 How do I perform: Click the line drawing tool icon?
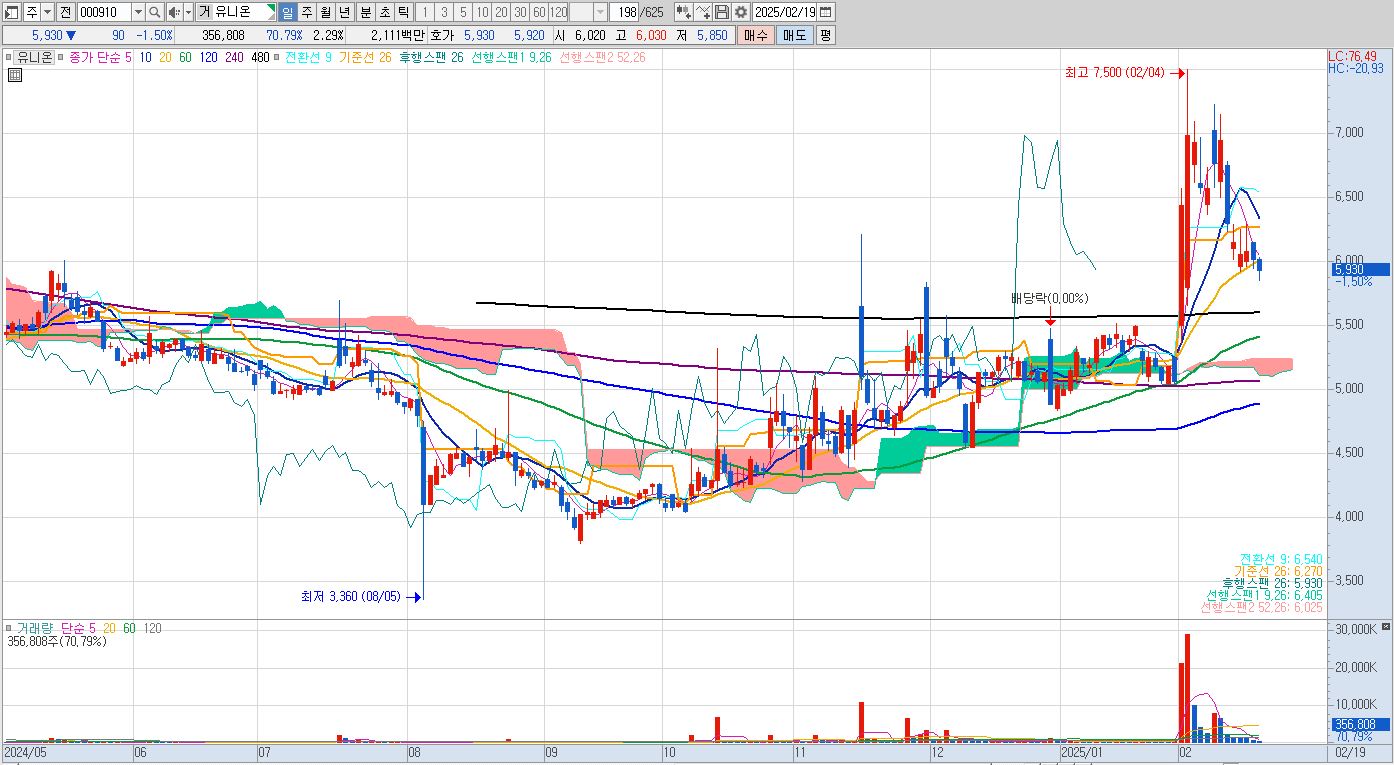pyautogui.click(x=703, y=12)
